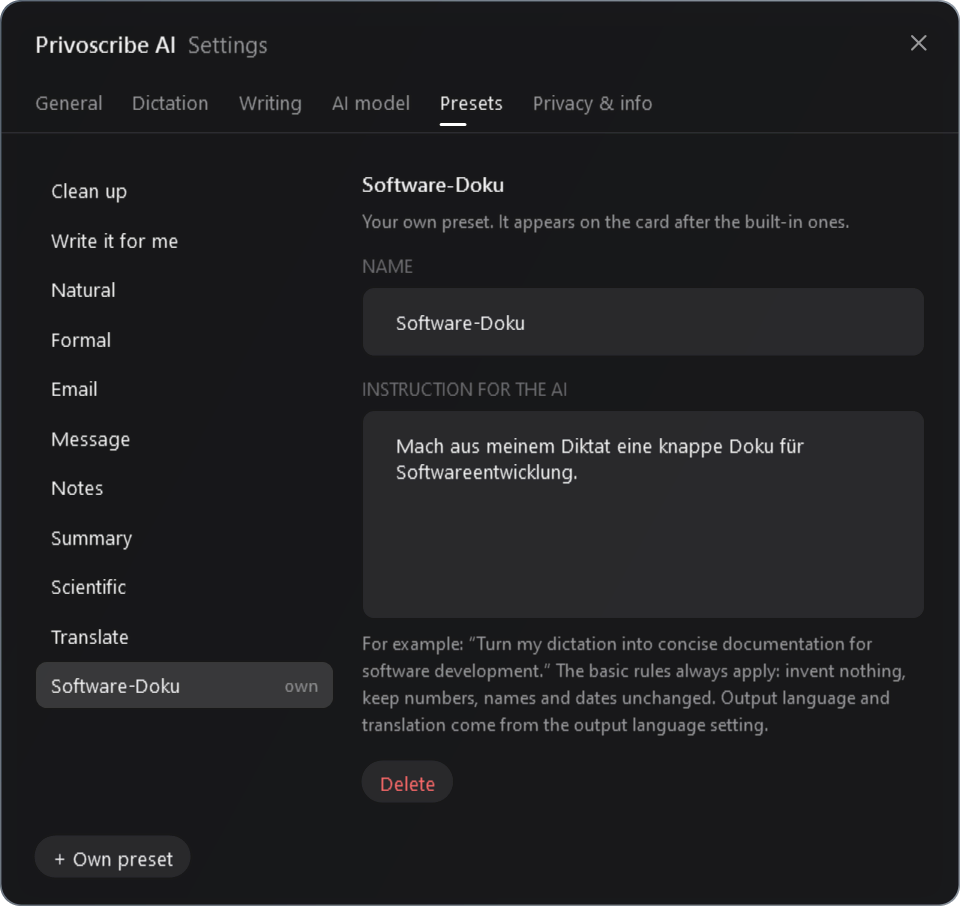Pick the Formal preset

pos(184,340)
